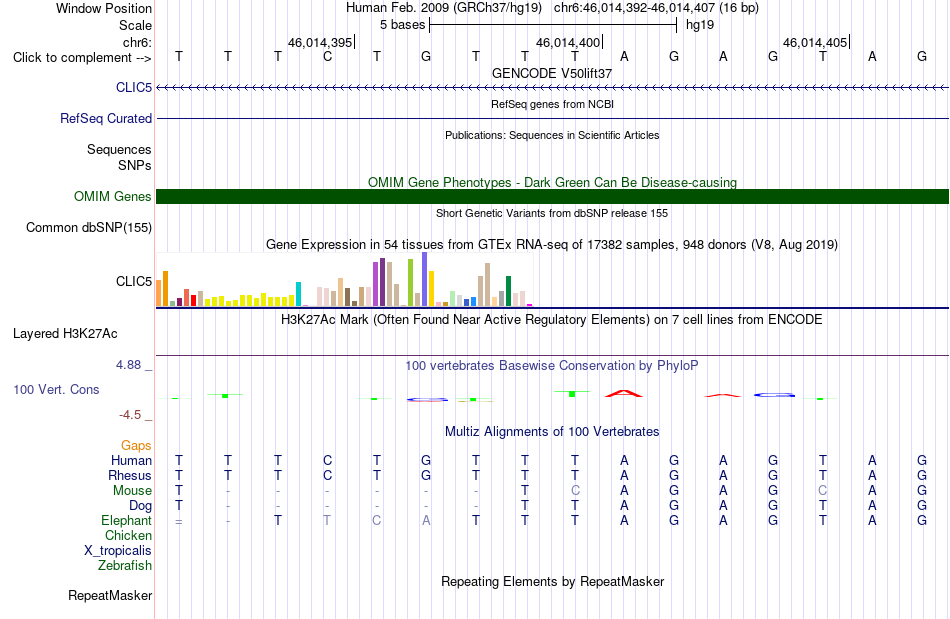950x619 pixels.
Task: Select the CLIC5 label of the GENCODE track
Action: [x=134, y=87]
